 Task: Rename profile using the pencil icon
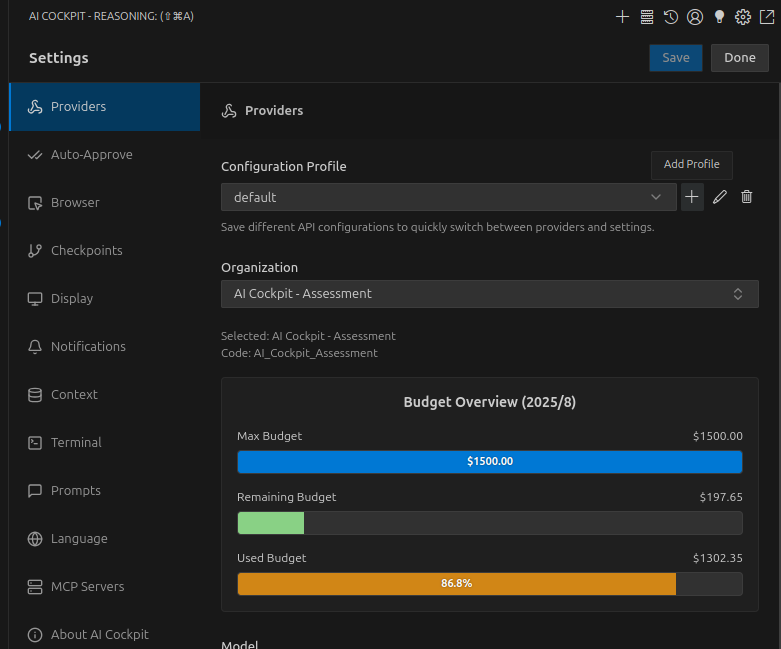pos(719,197)
